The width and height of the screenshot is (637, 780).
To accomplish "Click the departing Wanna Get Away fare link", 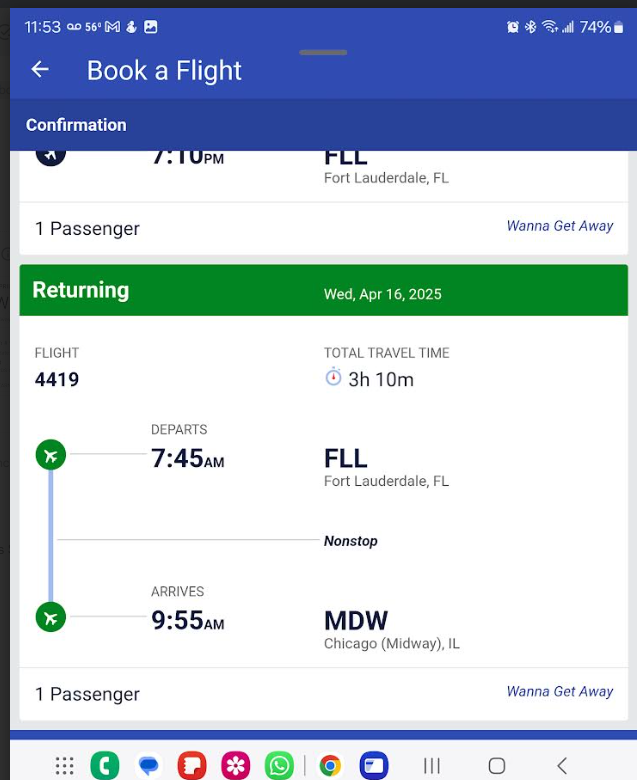I will [560, 226].
